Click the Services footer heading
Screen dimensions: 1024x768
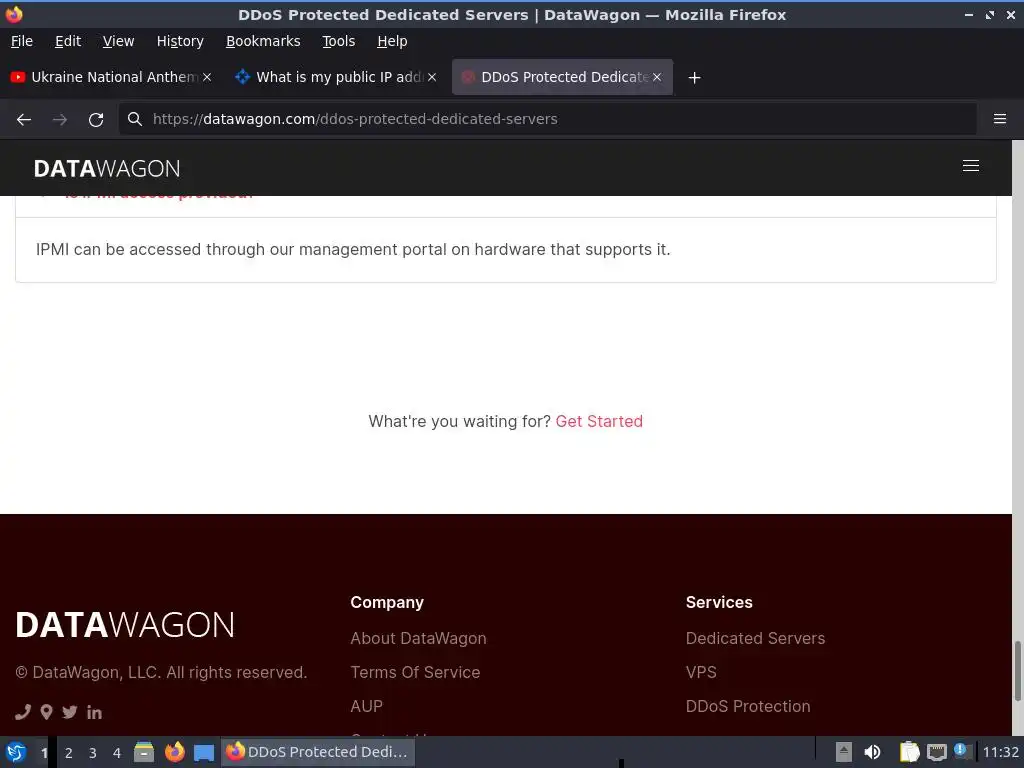pyautogui.click(x=719, y=602)
